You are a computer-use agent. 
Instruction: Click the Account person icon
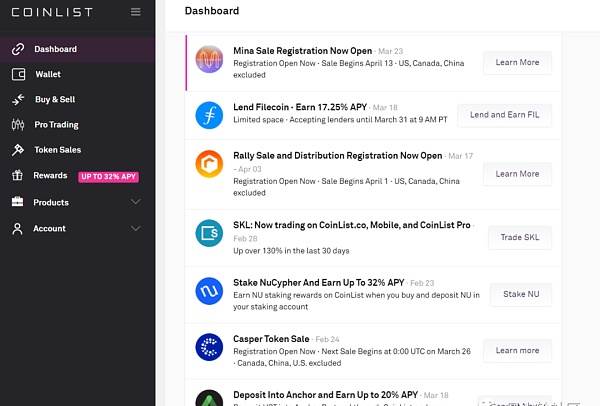coord(17,228)
